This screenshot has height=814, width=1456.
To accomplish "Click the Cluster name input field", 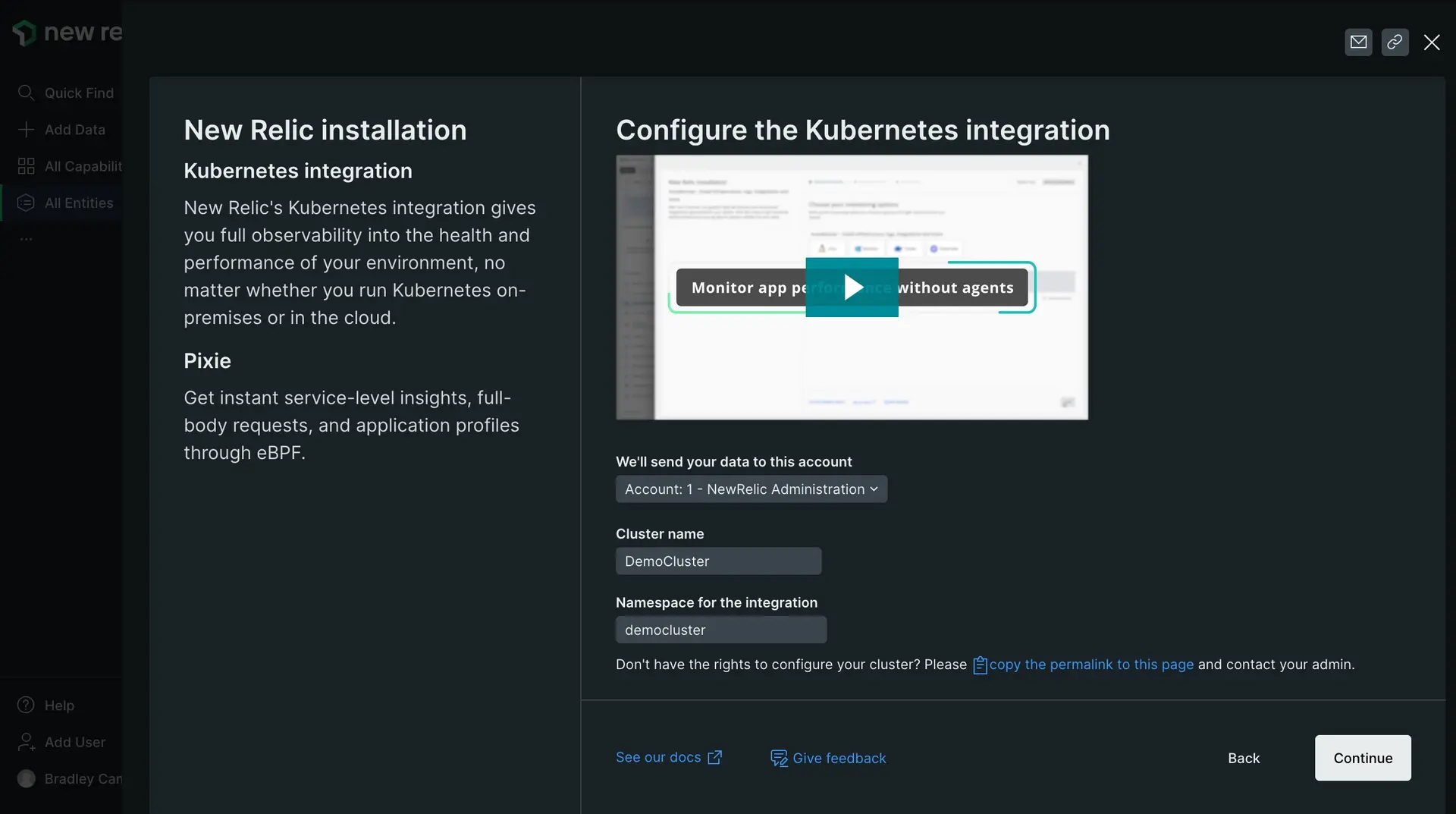I will [x=718, y=561].
